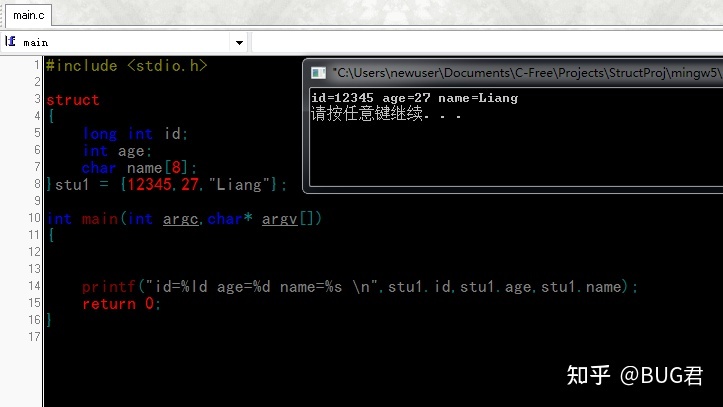The width and height of the screenshot is (723, 407).
Task: Click the 'int age;' declaration line
Action: coord(117,151)
